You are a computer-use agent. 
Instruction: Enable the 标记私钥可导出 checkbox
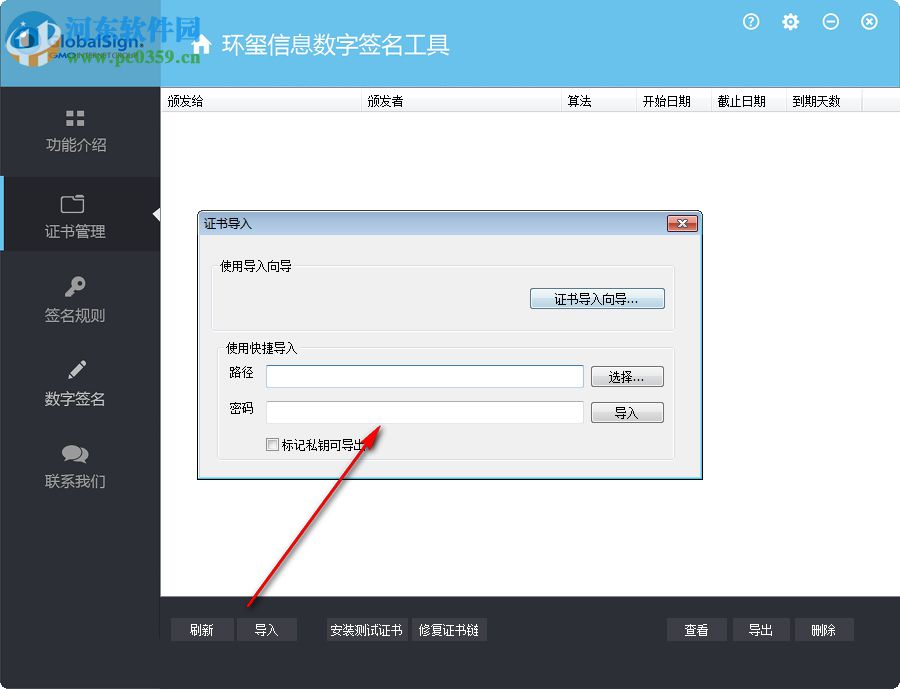[x=270, y=444]
